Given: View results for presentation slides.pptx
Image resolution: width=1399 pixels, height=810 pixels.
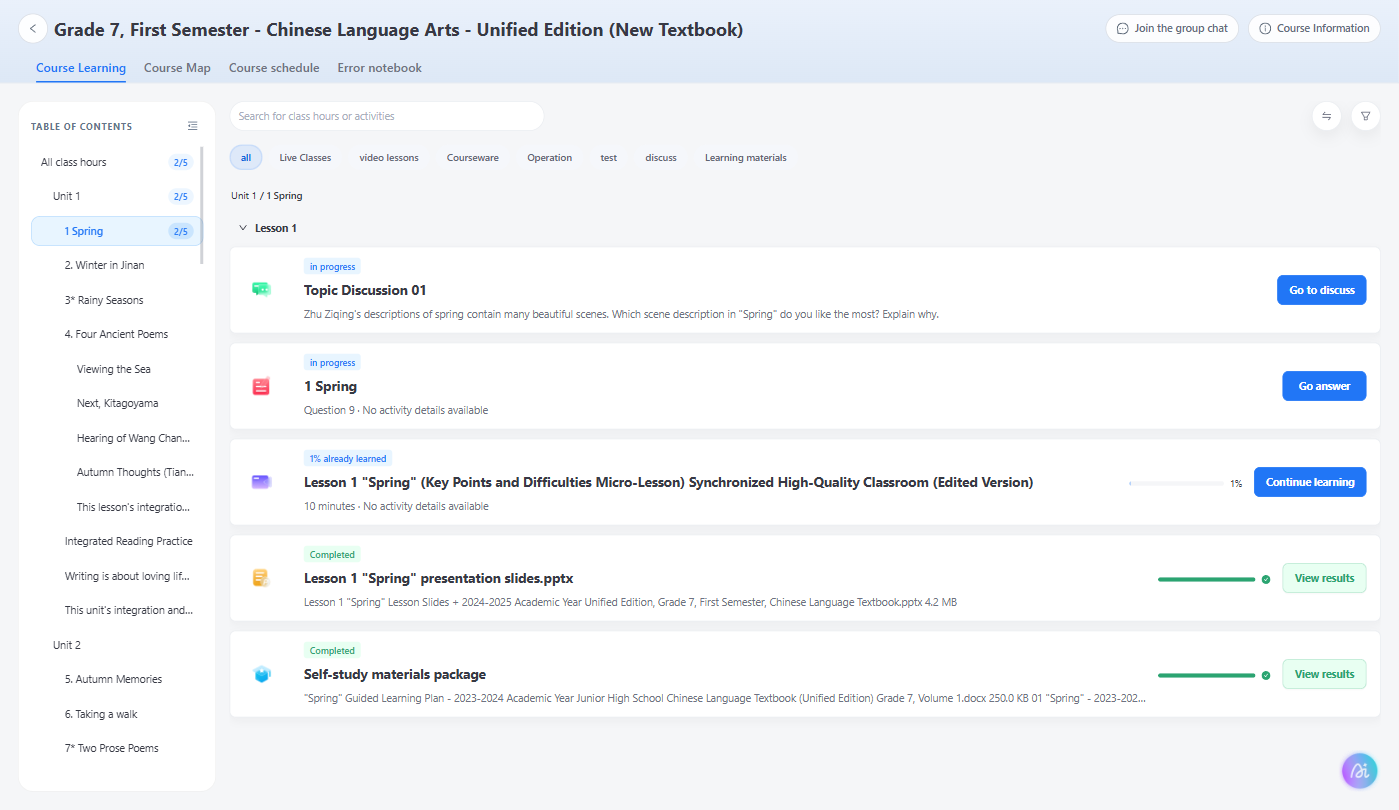Looking at the screenshot, I should click(x=1324, y=578).
